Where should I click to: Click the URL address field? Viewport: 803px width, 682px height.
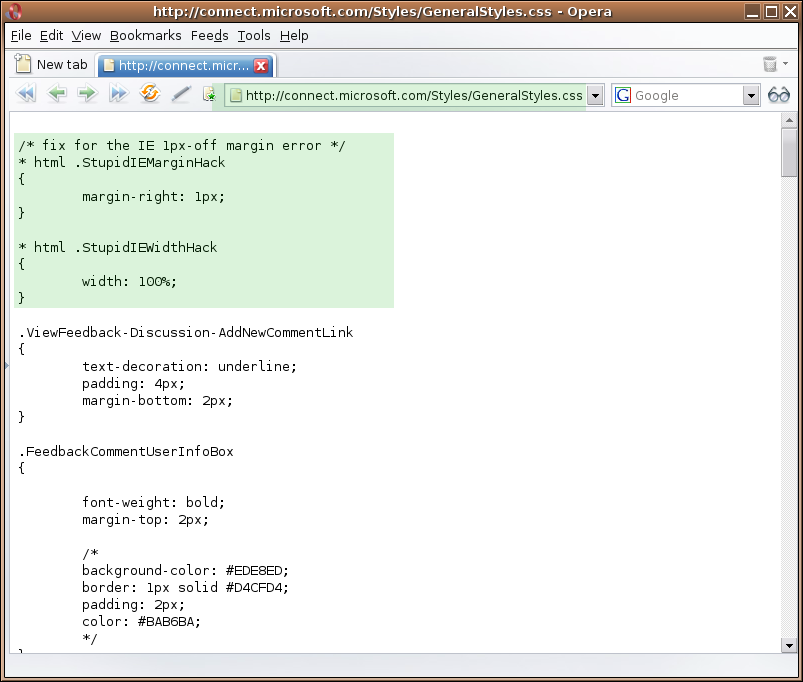click(x=413, y=95)
